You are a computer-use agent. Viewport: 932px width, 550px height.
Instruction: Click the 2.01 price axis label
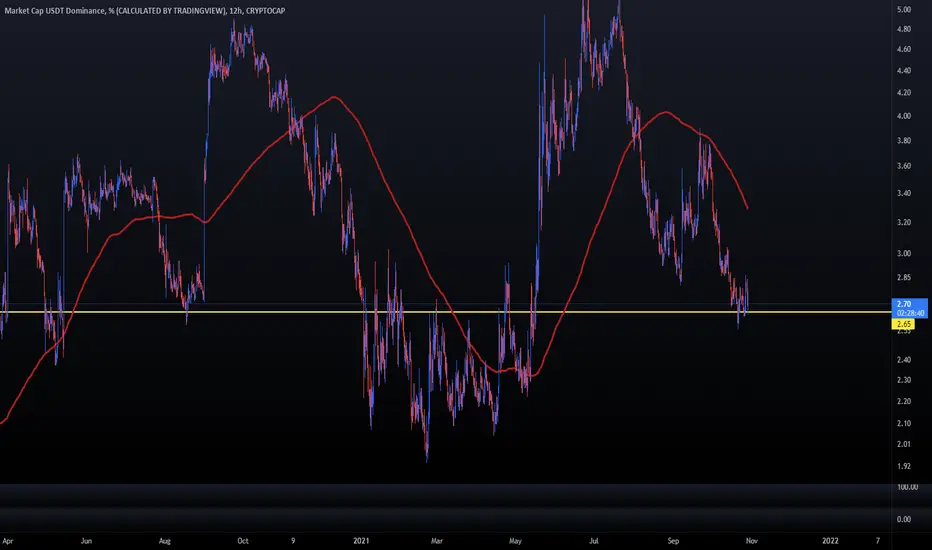903,444
